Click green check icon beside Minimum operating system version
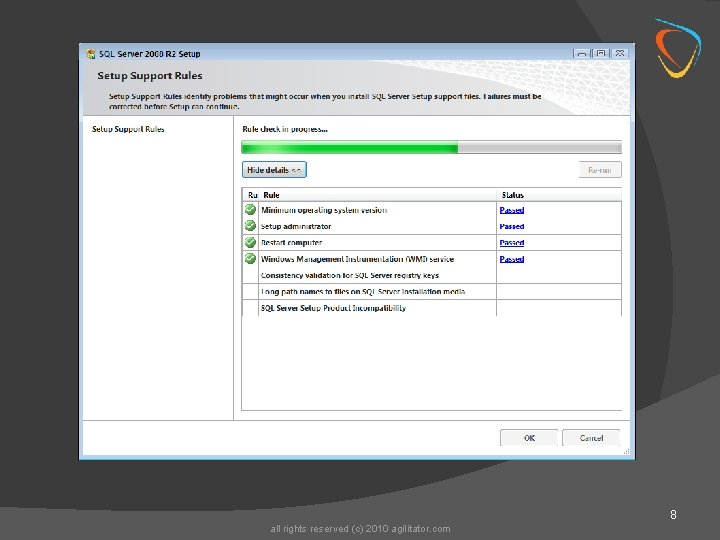 pyautogui.click(x=250, y=209)
